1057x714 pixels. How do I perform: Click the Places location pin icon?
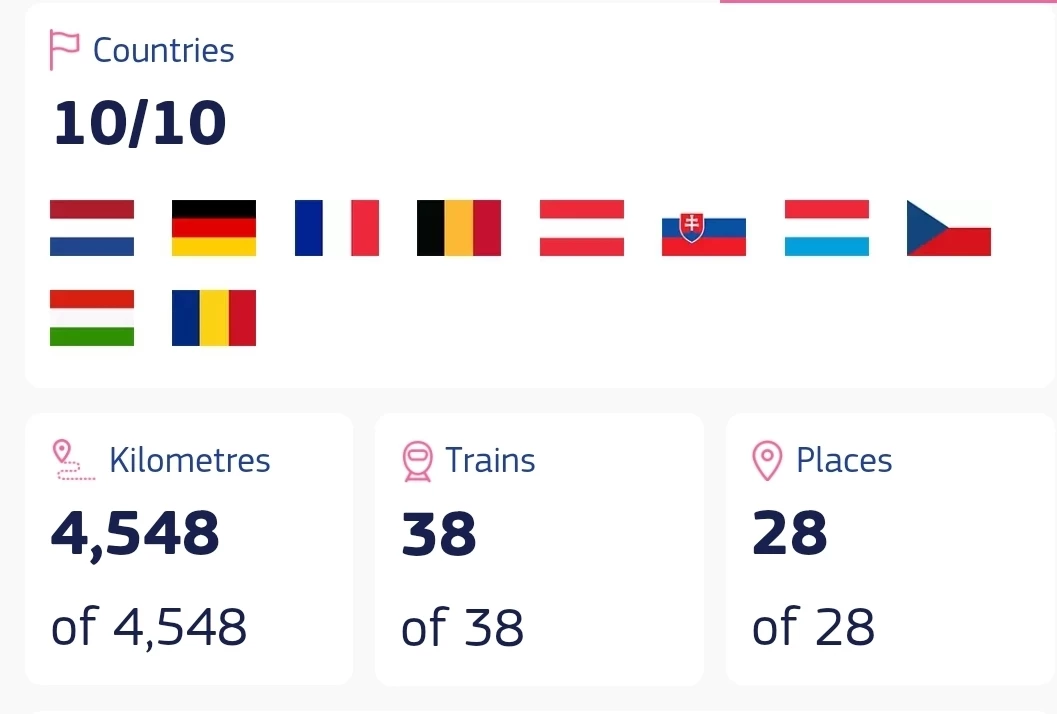[767, 461]
